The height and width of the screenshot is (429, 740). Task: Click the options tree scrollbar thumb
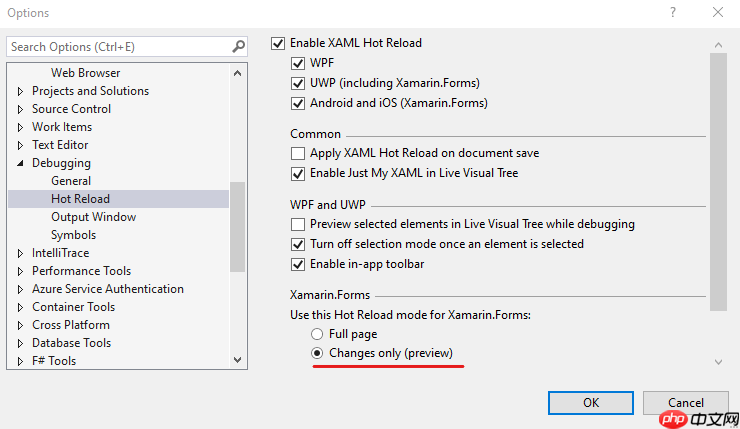click(x=238, y=225)
